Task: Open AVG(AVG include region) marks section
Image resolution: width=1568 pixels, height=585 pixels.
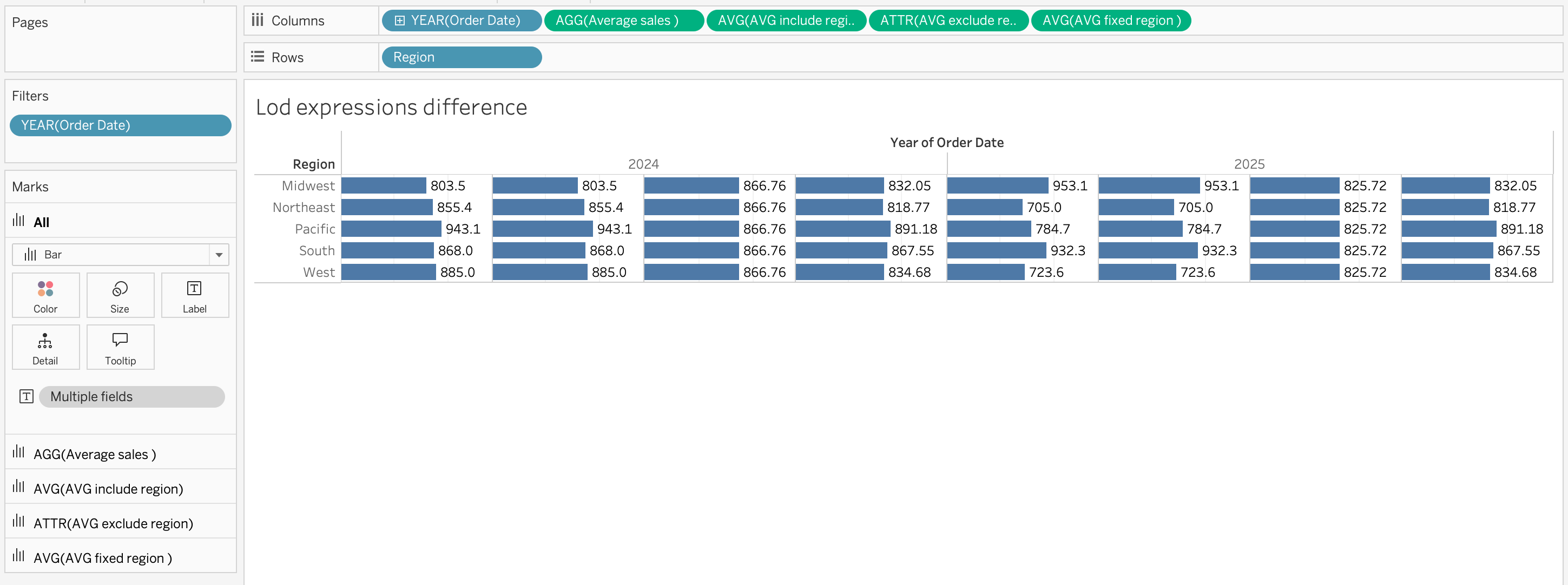Action: coord(108,489)
